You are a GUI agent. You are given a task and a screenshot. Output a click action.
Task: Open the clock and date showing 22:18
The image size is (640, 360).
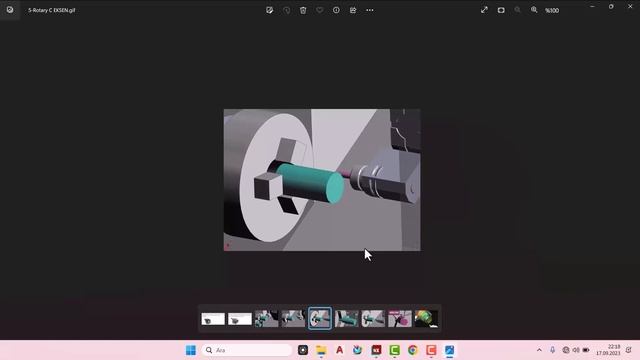click(608, 350)
